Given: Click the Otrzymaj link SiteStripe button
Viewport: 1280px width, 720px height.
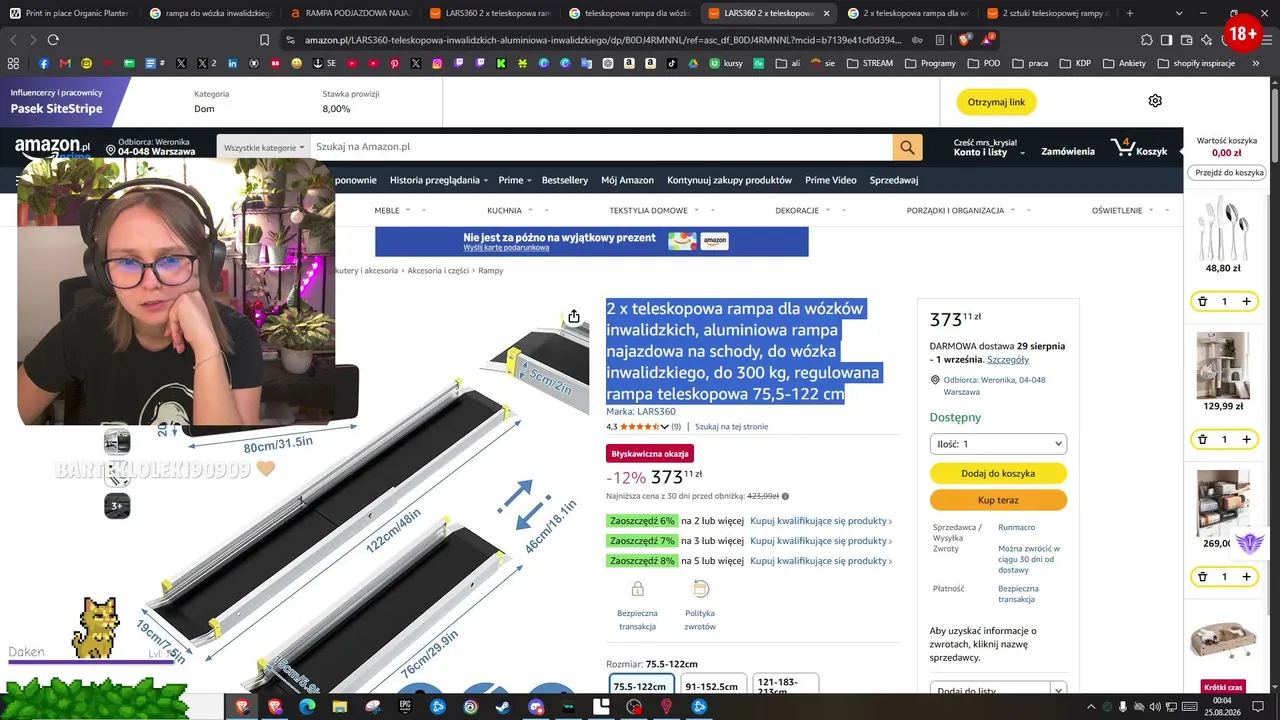Looking at the screenshot, I should 996,102.
